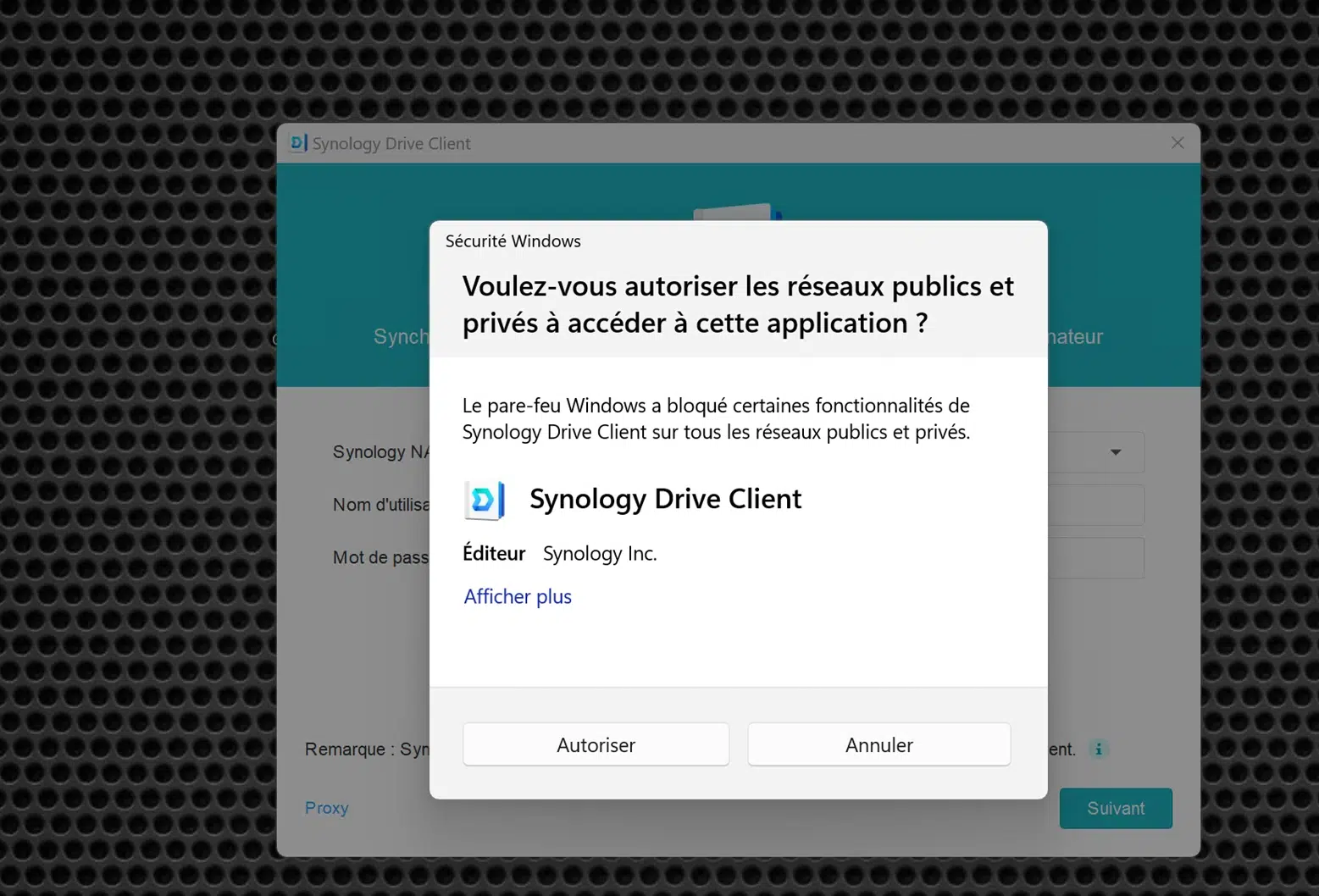Expand the Synology NAS dropdown arrow
1319x896 pixels.
pos(1116,452)
